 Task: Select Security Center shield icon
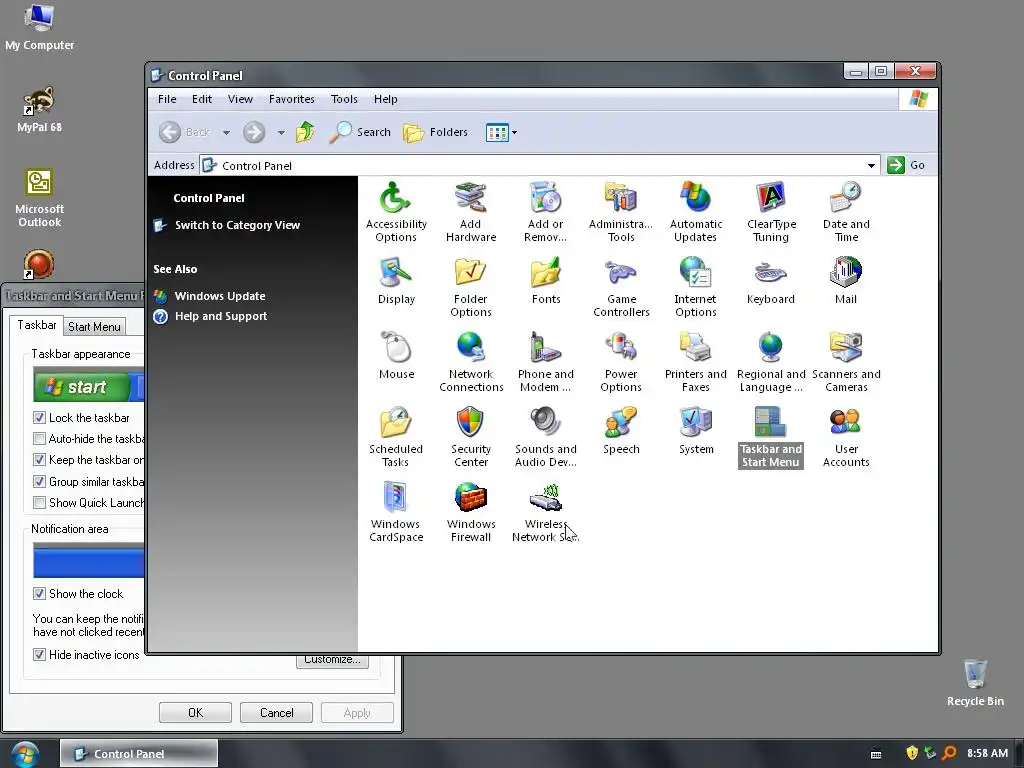[471, 423]
